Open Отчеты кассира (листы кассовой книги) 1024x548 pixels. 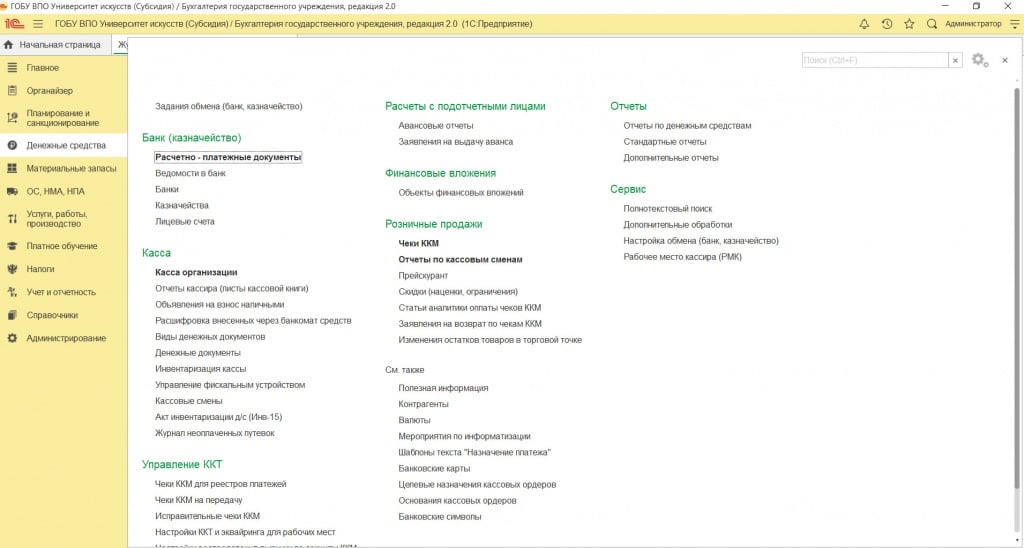pyautogui.click(x=232, y=288)
